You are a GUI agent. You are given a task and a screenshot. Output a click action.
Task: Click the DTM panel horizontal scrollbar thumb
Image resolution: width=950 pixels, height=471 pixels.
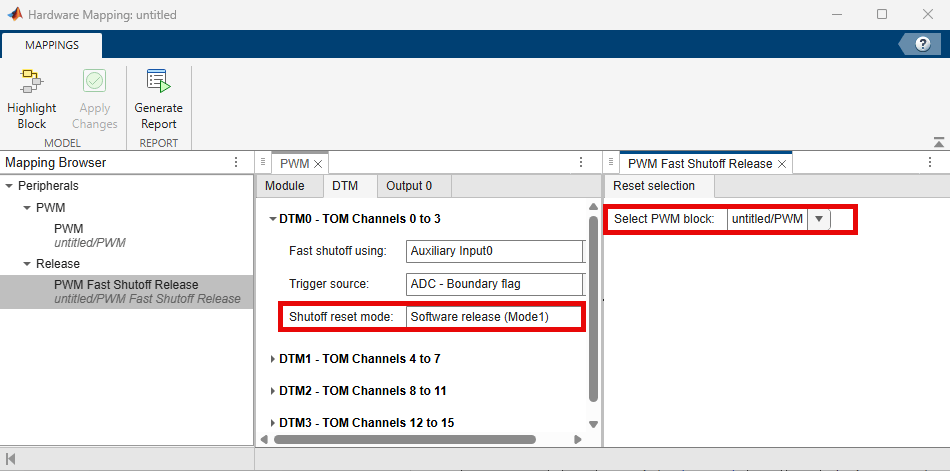coord(405,439)
